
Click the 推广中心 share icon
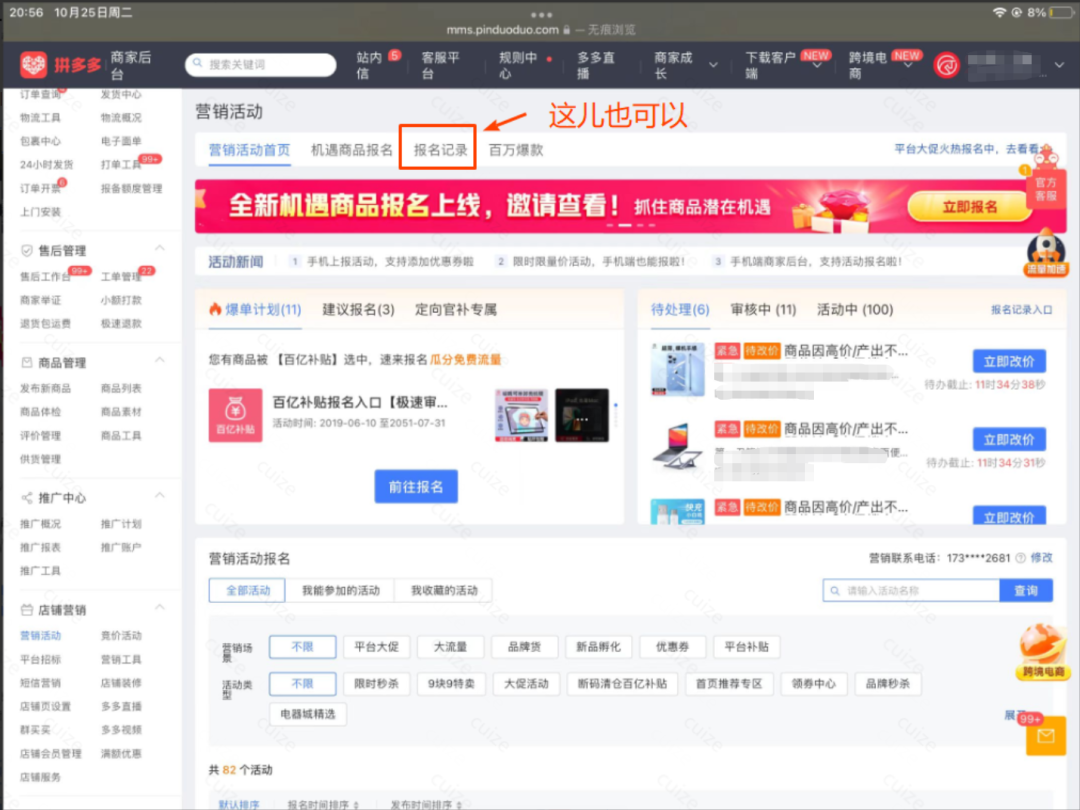(27, 497)
